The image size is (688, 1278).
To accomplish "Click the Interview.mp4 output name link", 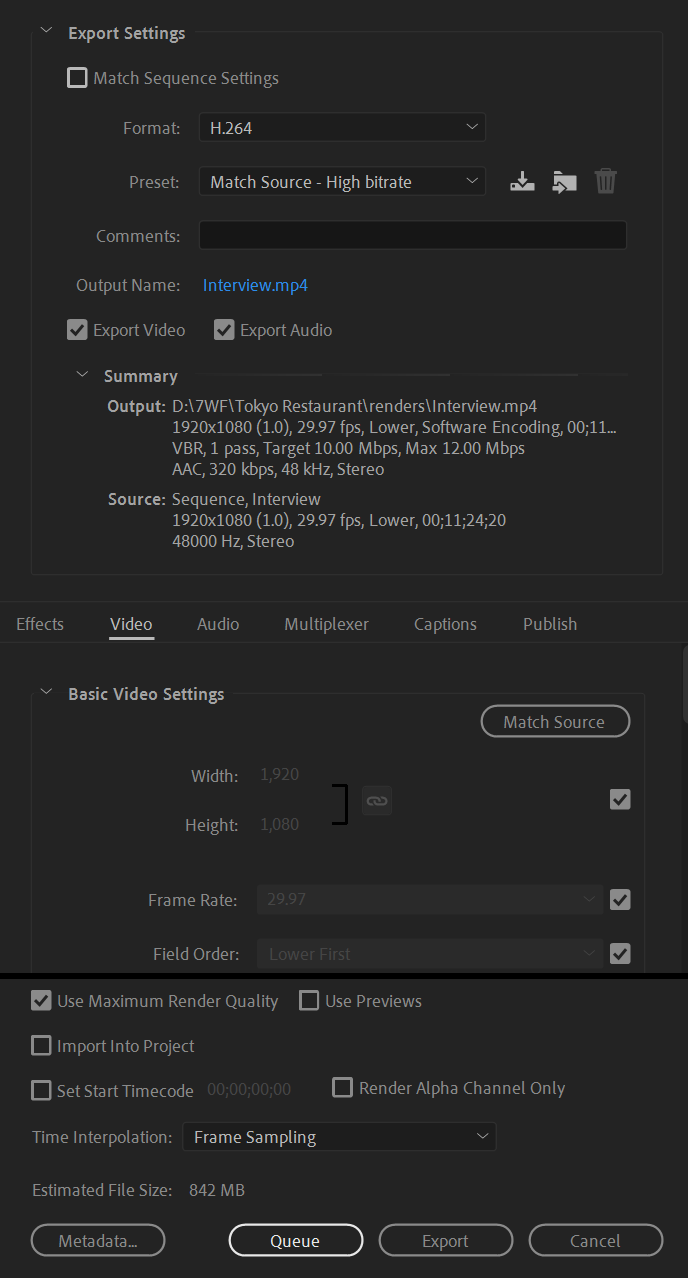I will click(x=255, y=285).
